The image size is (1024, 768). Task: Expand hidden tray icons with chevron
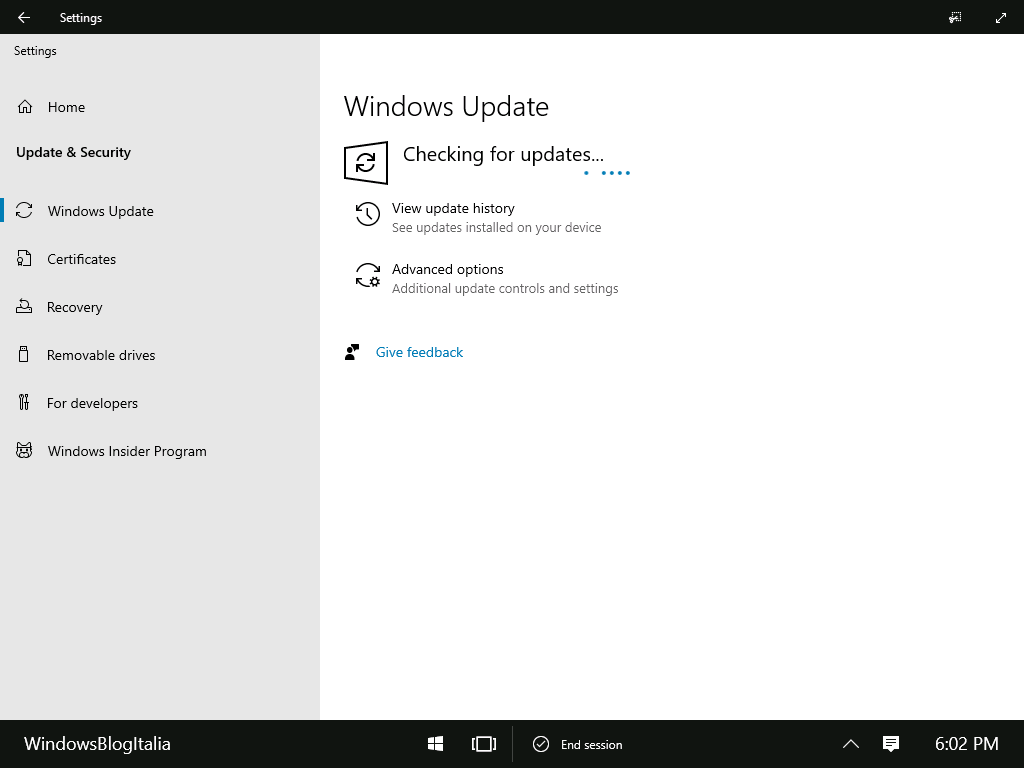[x=850, y=744]
